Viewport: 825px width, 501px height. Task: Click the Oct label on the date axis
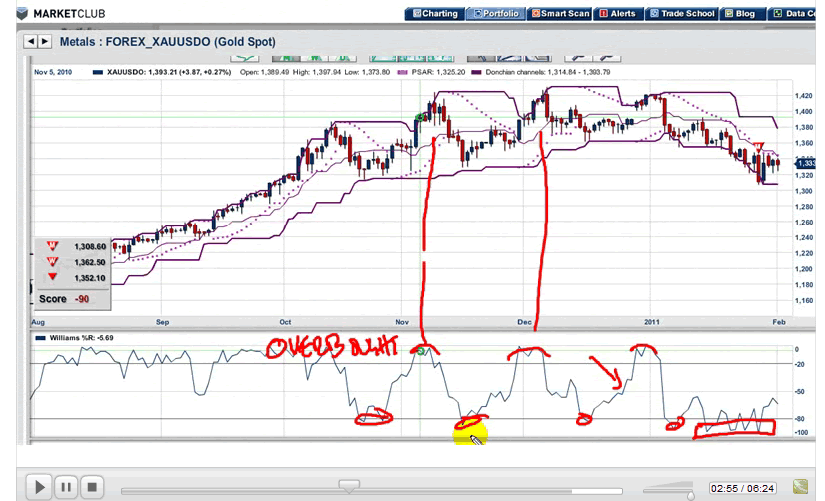[285, 322]
